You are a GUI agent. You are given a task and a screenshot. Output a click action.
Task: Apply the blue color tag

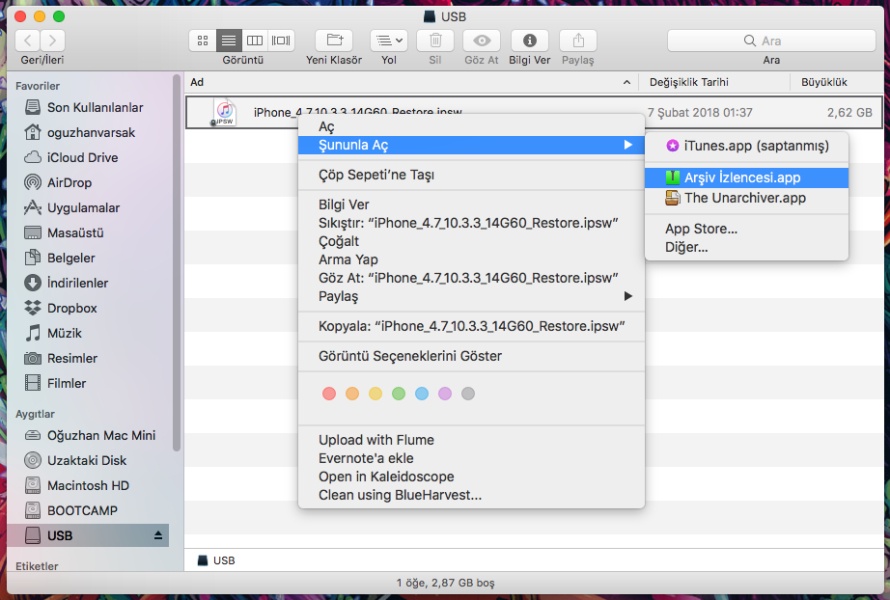pyautogui.click(x=422, y=394)
